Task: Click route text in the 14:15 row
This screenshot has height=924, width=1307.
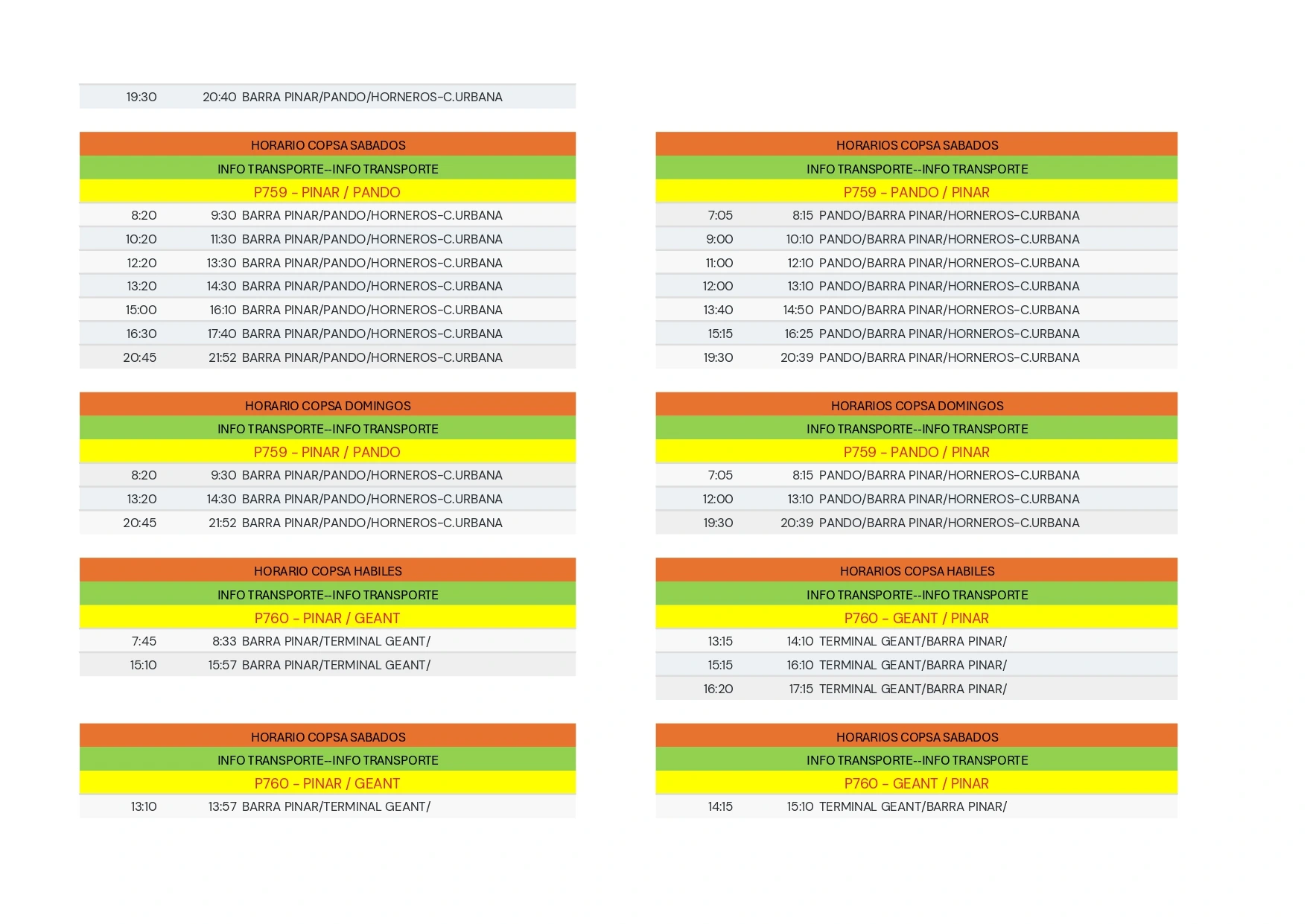Action: tap(913, 806)
